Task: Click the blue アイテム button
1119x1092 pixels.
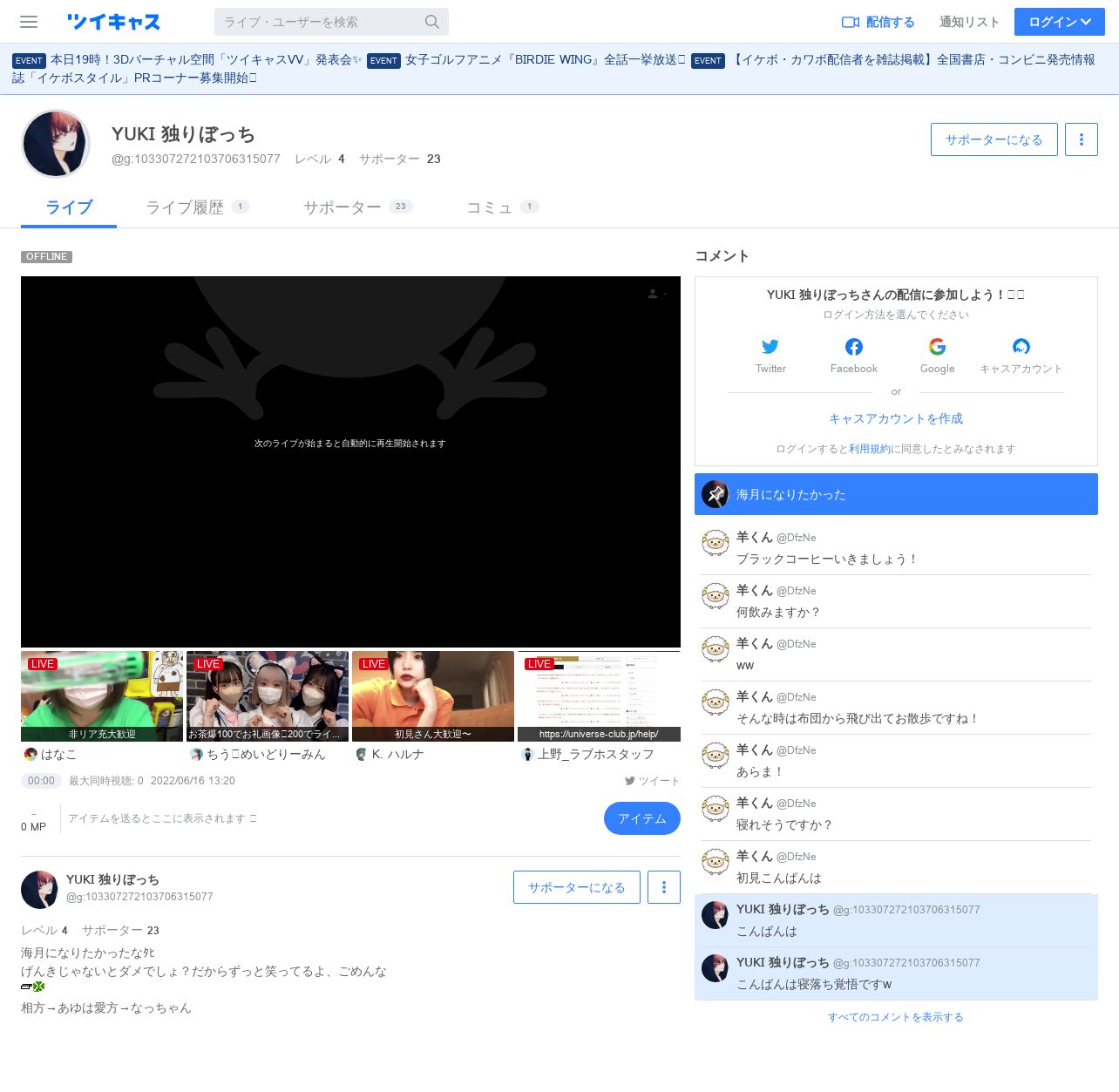Action: click(x=642, y=818)
